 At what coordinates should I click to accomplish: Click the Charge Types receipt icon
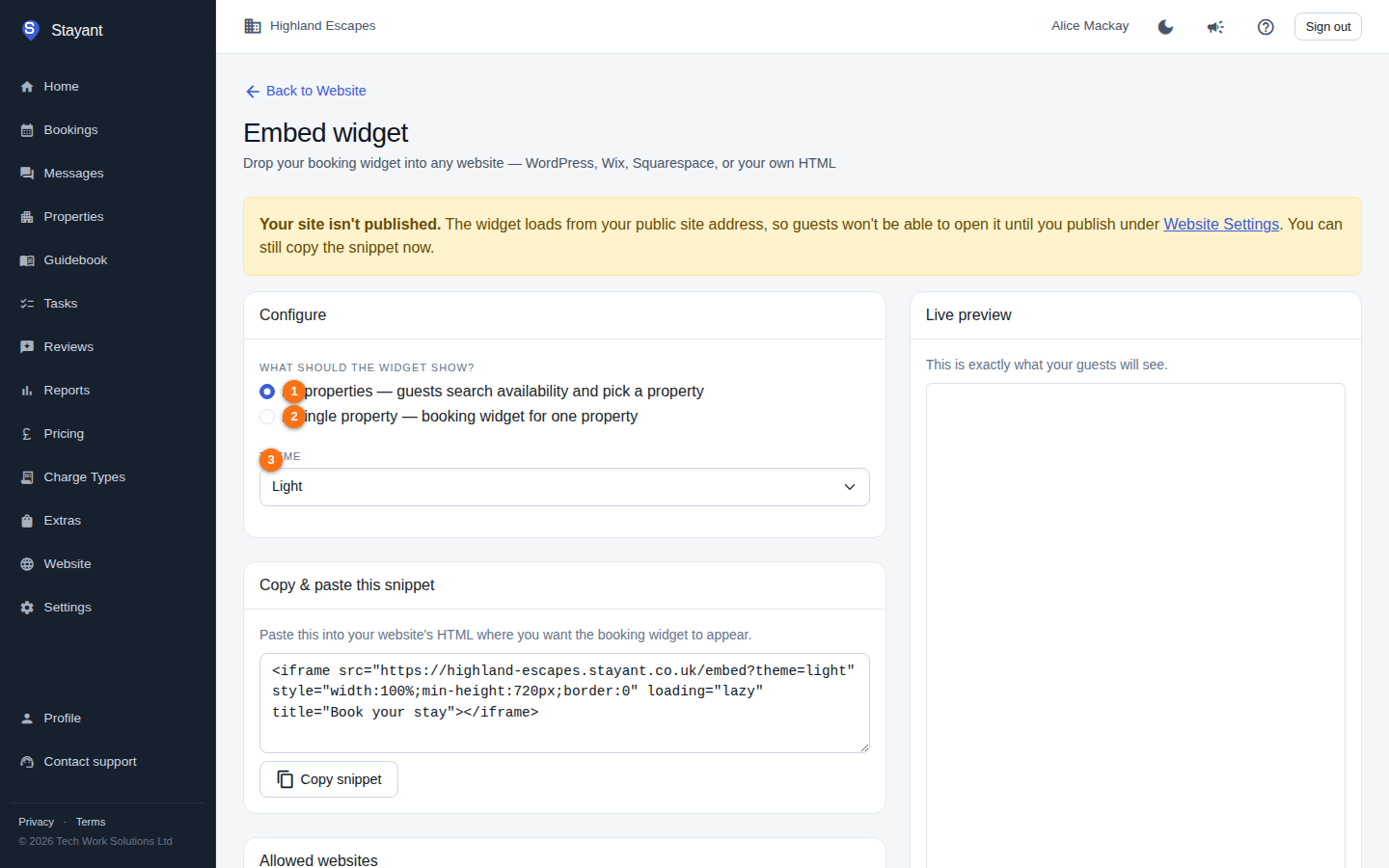[27, 477]
